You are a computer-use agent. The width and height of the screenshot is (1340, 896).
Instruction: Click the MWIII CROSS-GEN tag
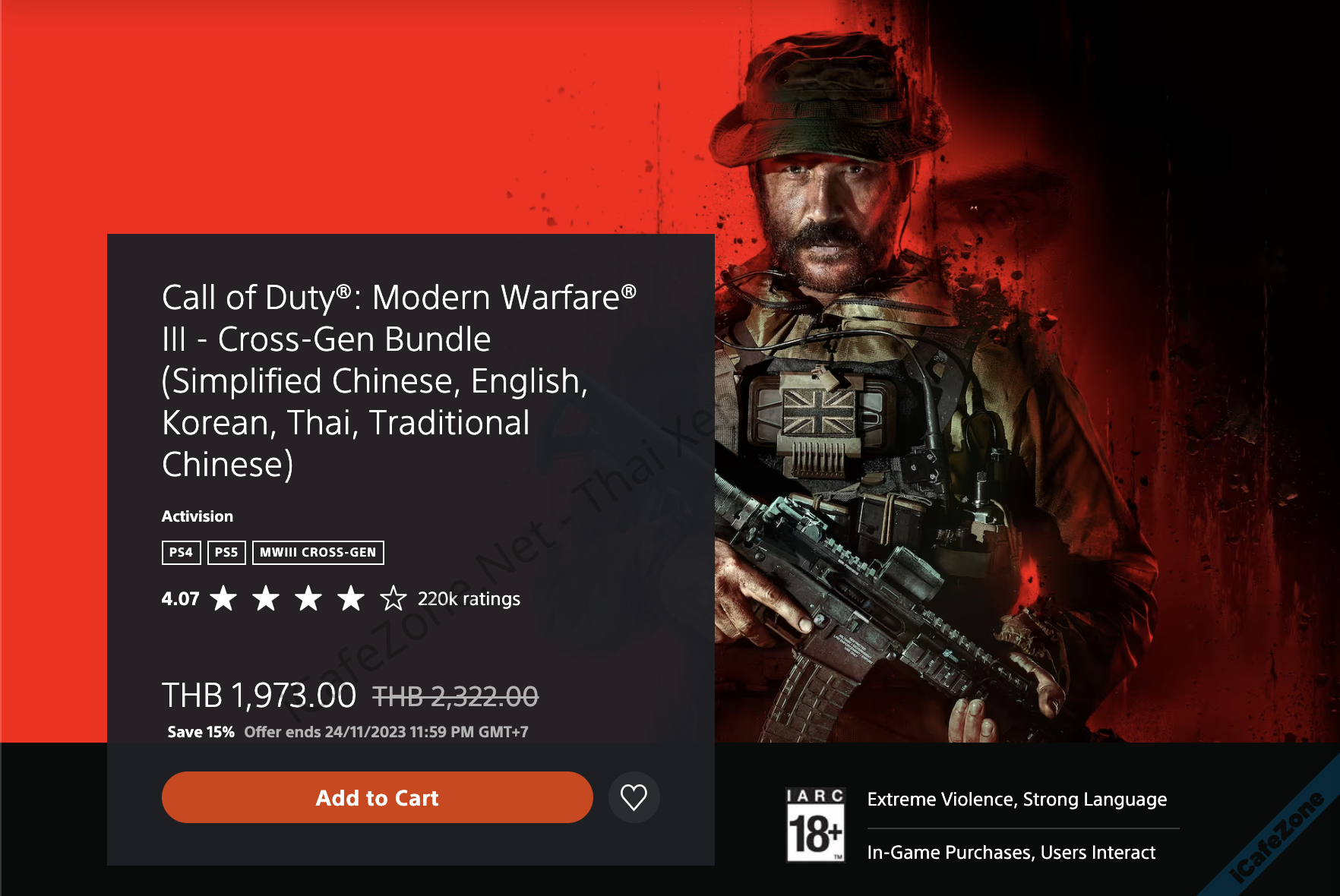318,552
